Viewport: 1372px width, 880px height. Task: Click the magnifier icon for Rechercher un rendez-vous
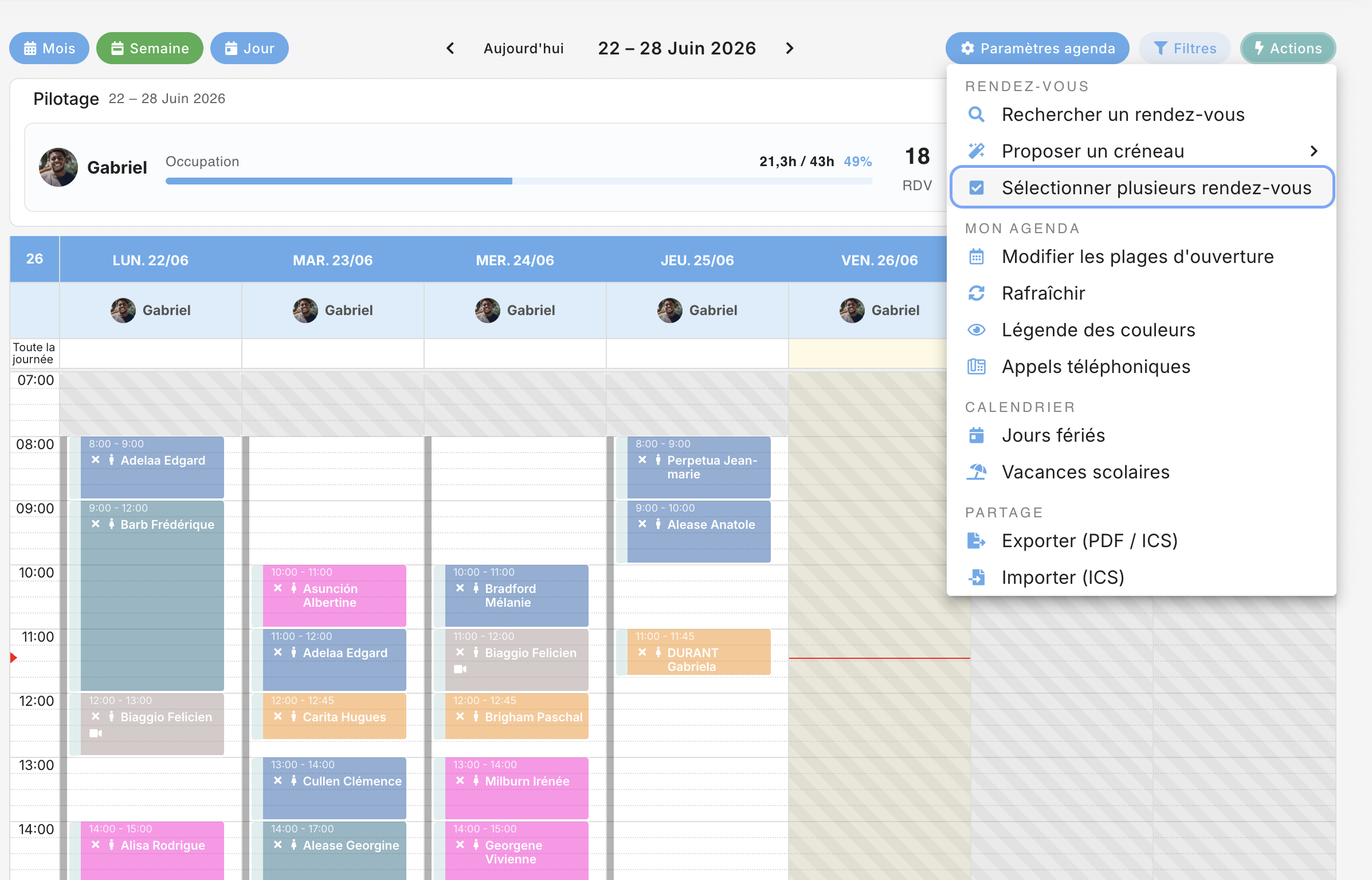[x=976, y=115]
